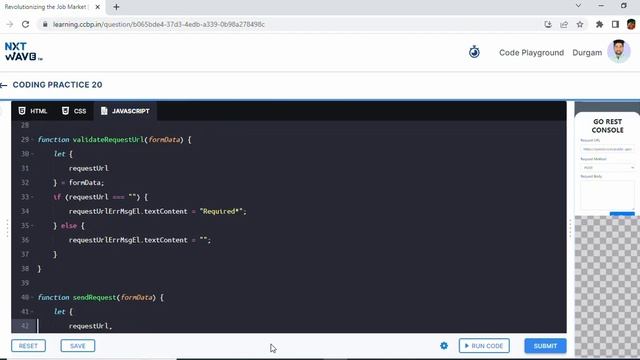Open Code Playground link
Screen dimensions: 640x360
point(531,53)
